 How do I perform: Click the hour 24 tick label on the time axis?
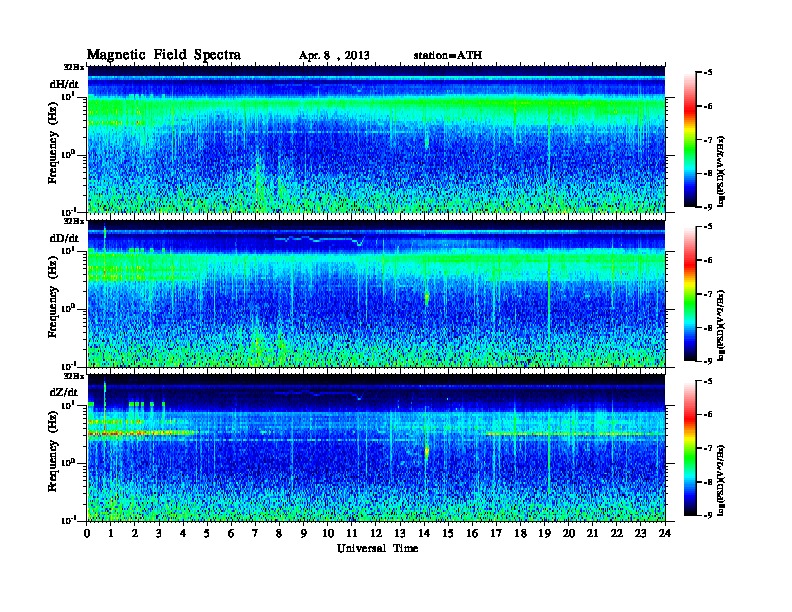point(665,534)
